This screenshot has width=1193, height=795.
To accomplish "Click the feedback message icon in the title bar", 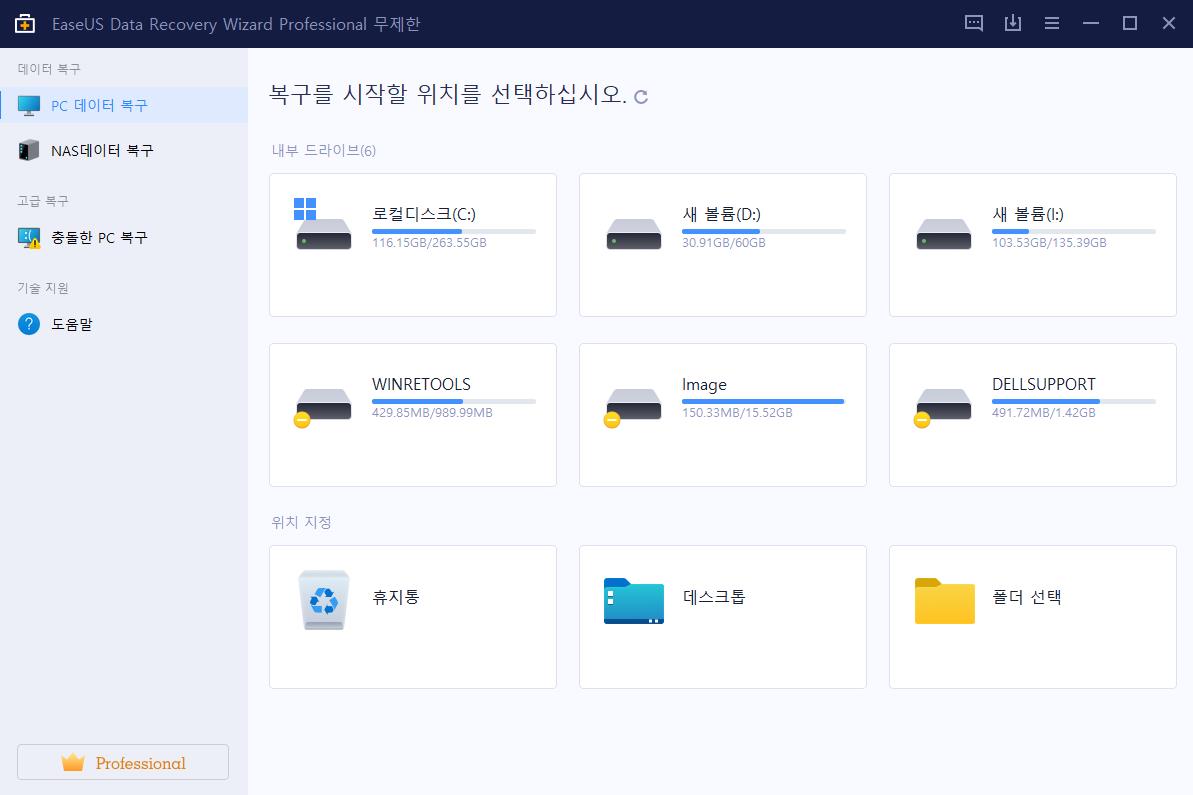I will 973,22.
